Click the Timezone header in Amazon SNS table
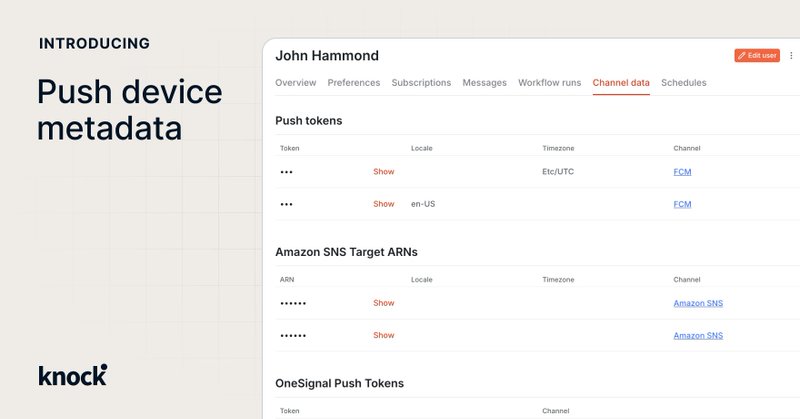Screen dimensions: 800x419 click(x=558, y=279)
